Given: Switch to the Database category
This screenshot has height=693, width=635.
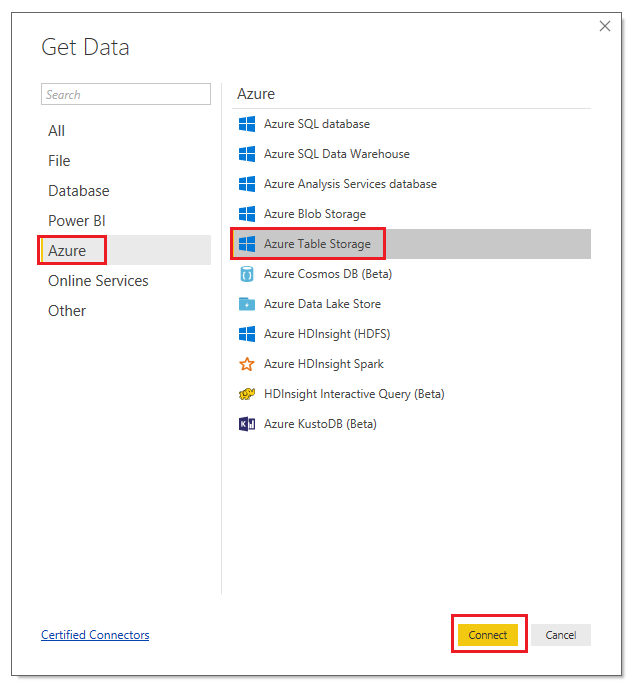Looking at the screenshot, I should coord(126,191).
